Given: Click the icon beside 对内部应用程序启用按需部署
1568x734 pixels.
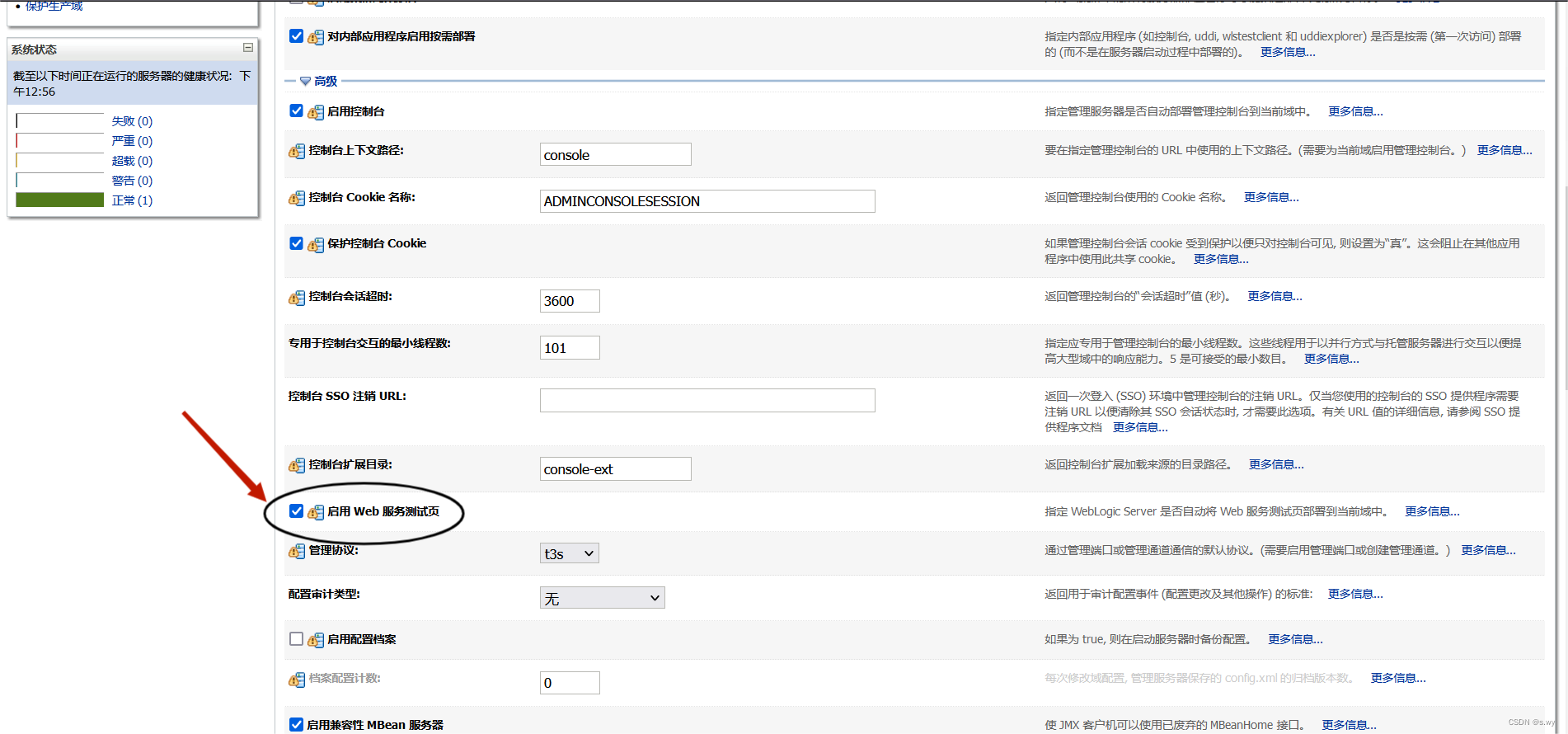Looking at the screenshot, I should (316, 37).
